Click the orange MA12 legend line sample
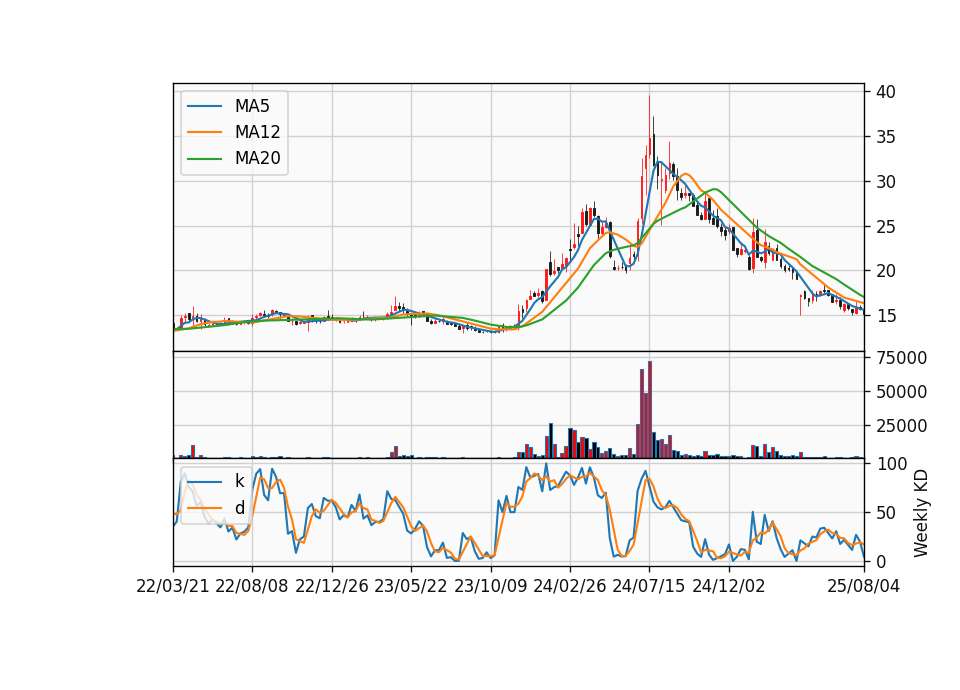Viewport: 960px width, 690px height. click(x=204, y=132)
